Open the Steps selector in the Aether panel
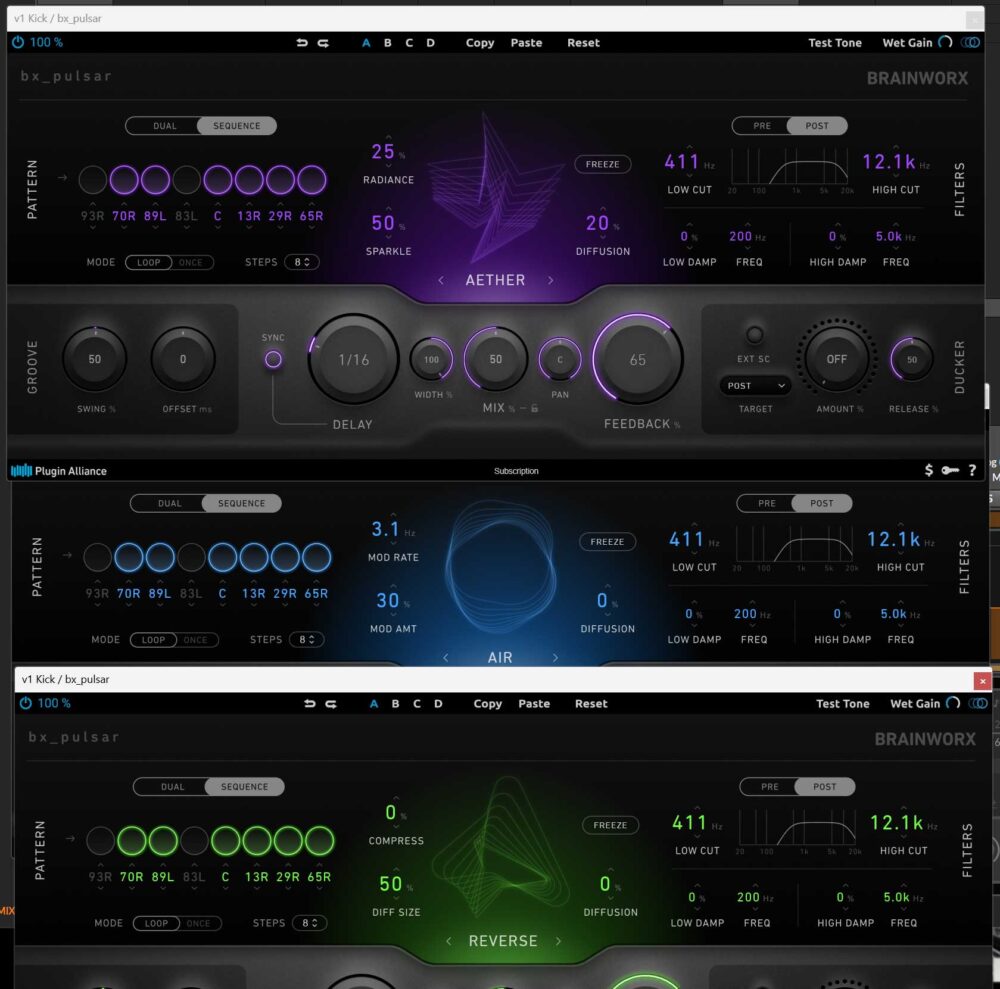Screen dimensions: 1000x989 click(302, 262)
